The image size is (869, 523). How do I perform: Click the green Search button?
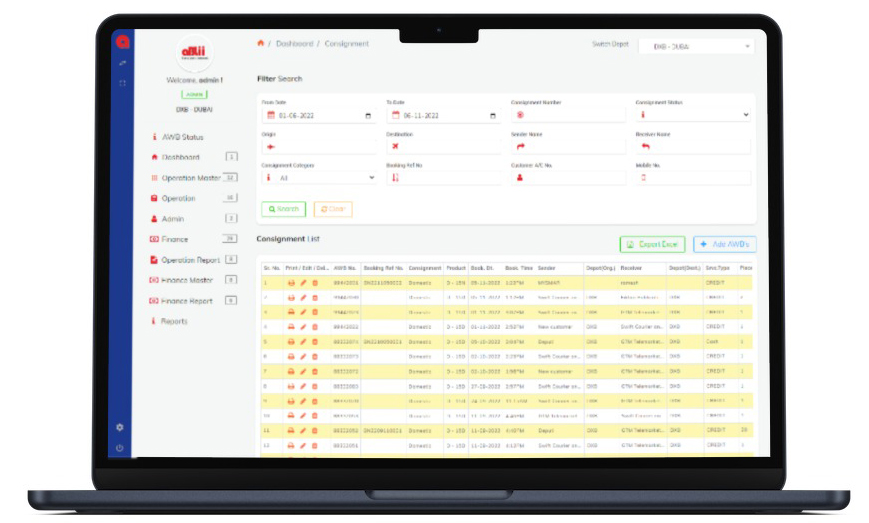coord(283,209)
